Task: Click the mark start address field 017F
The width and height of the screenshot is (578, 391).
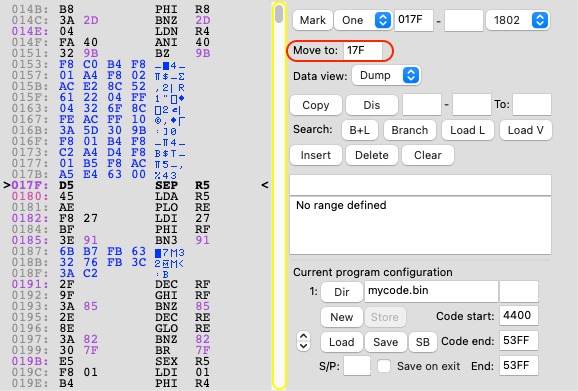Action: 414,20
